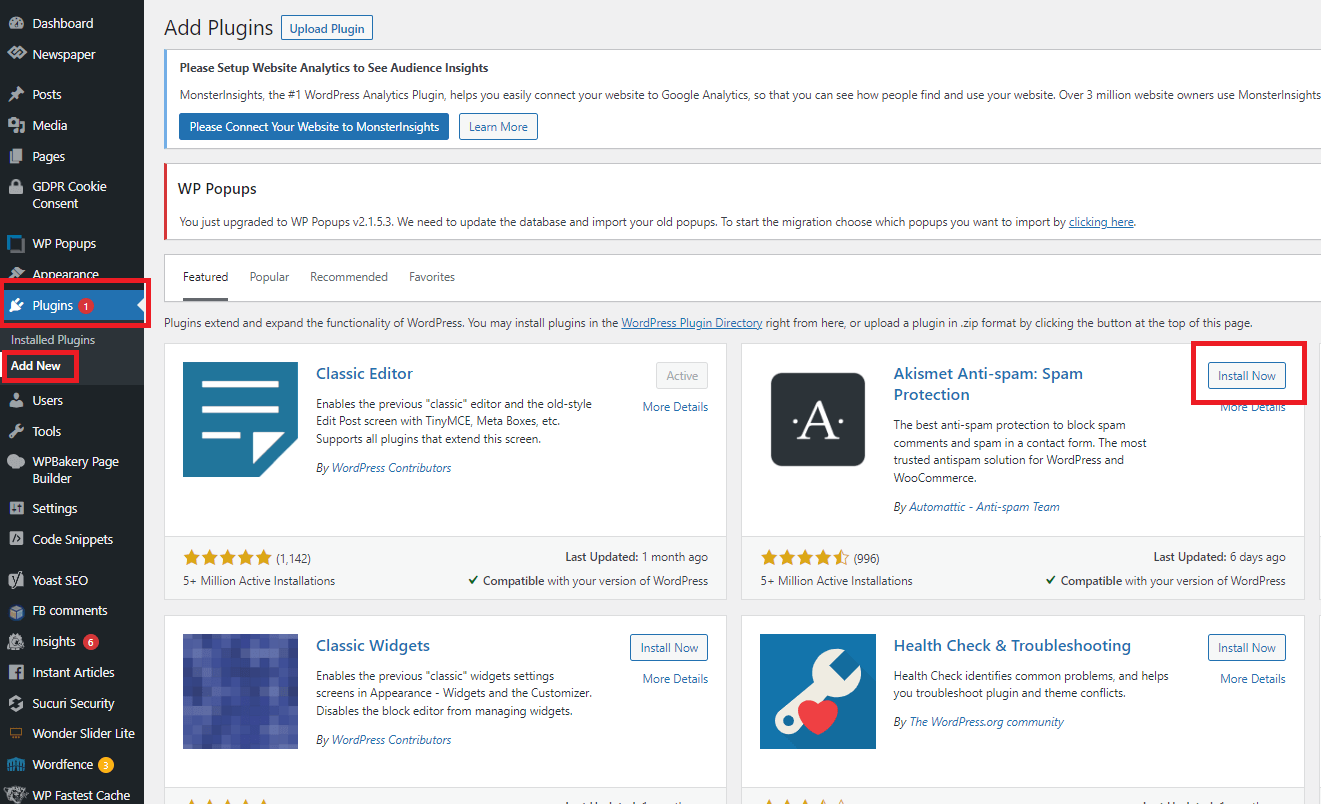This screenshot has height=804, width=1321.
Task: Click the Wonder Slider Lite icon
Action: coord(16,733)
